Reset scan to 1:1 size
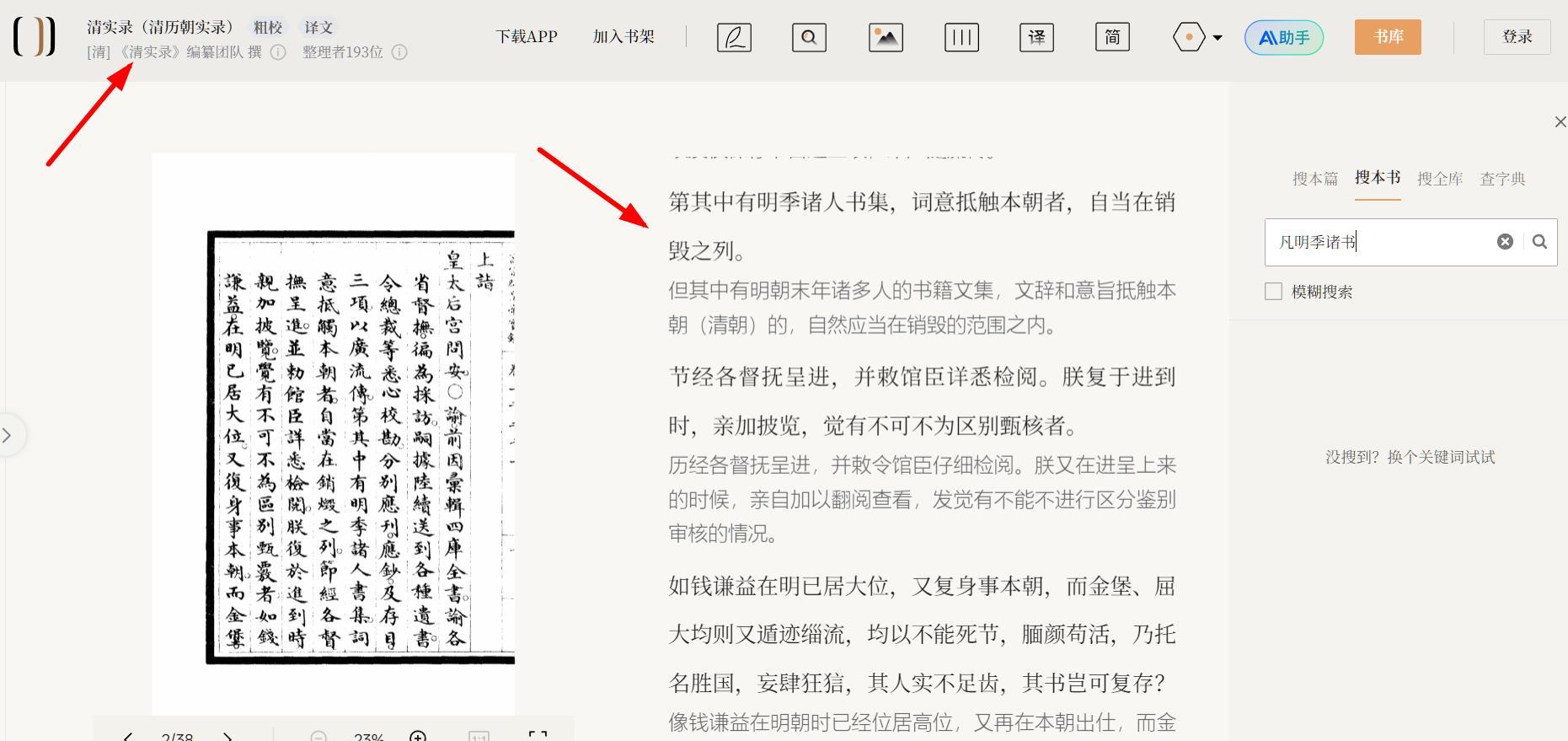This screenshot has width=1568, height=741. coord(479,736)
